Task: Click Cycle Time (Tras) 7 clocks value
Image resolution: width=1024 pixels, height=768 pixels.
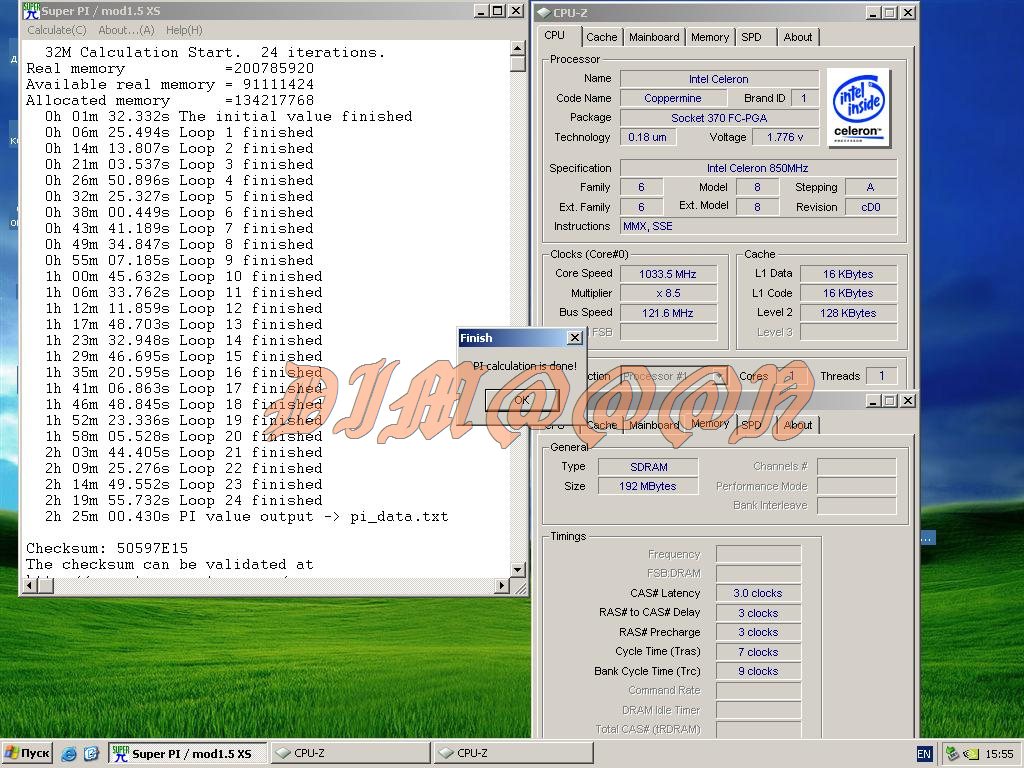Action: pos(758,652)
